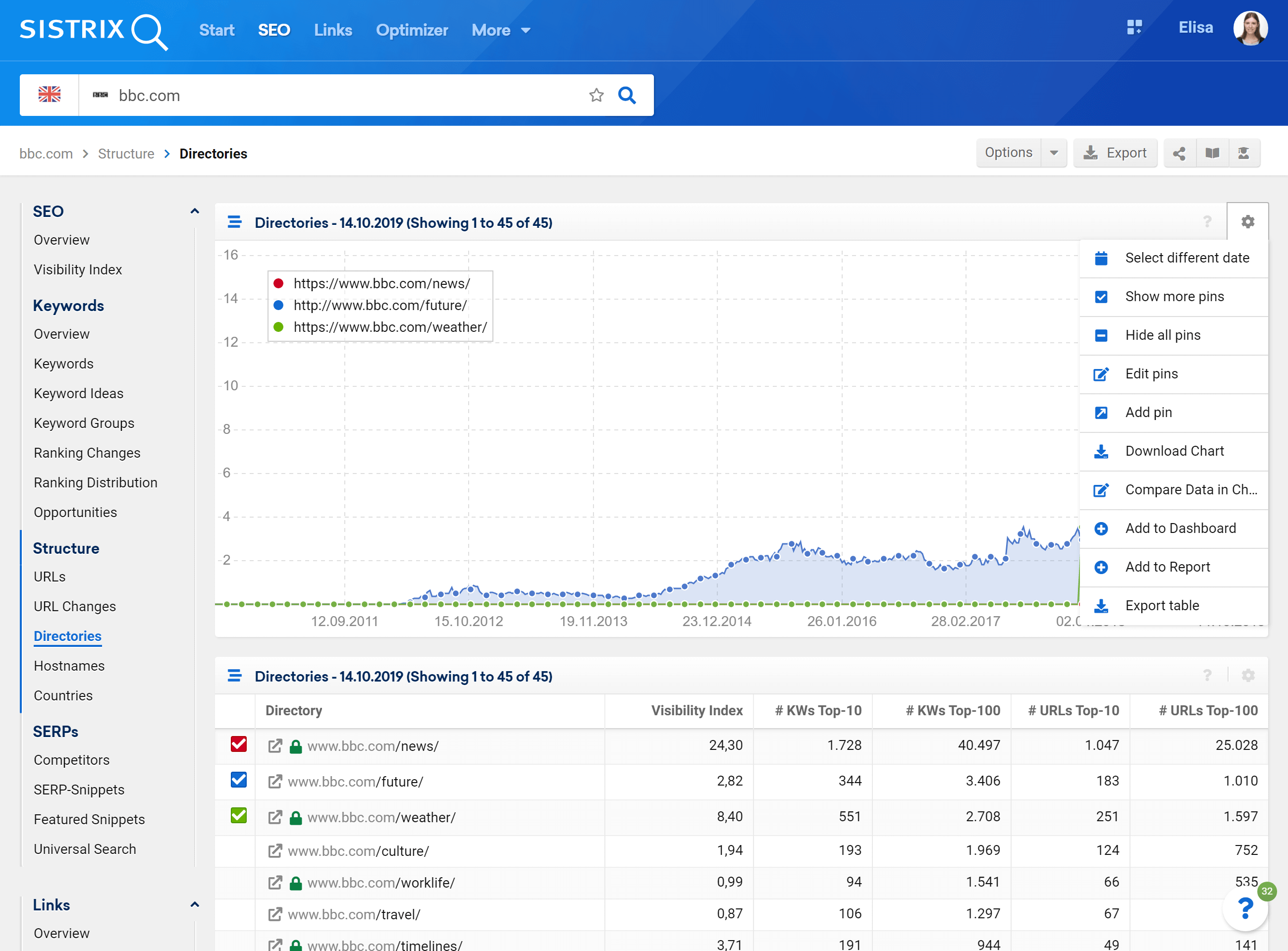The height and width of the screenshot is (951, 1288).
Task: Open Elisa's profile avatar
Action: point(1250,28)
